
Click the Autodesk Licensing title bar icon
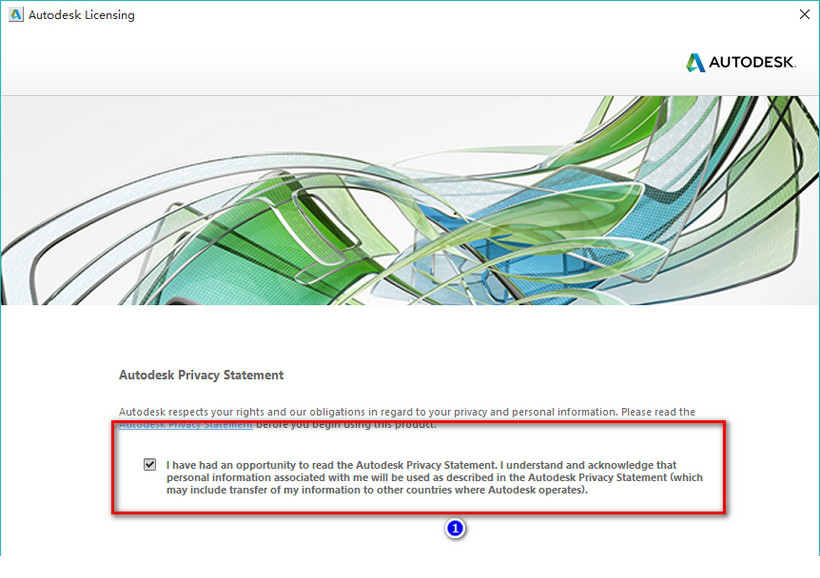[16, 15]
